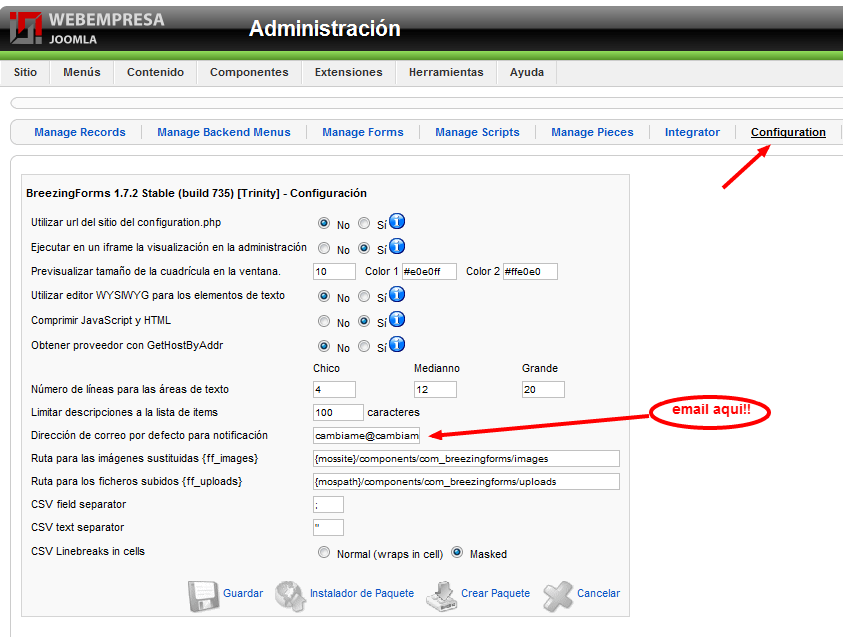
Task: Click info icon for Comprimir JavaScript y HTML
Action: tap(397, 319)
